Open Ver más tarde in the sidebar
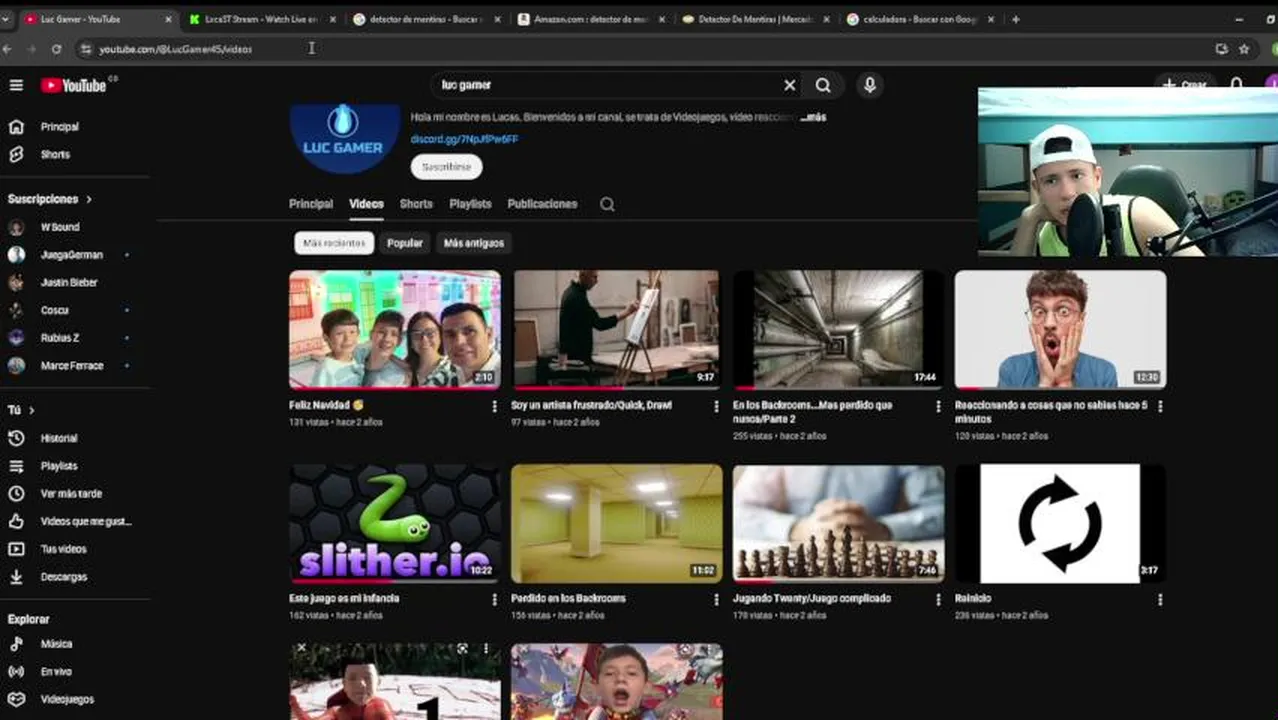 (71, 494)
